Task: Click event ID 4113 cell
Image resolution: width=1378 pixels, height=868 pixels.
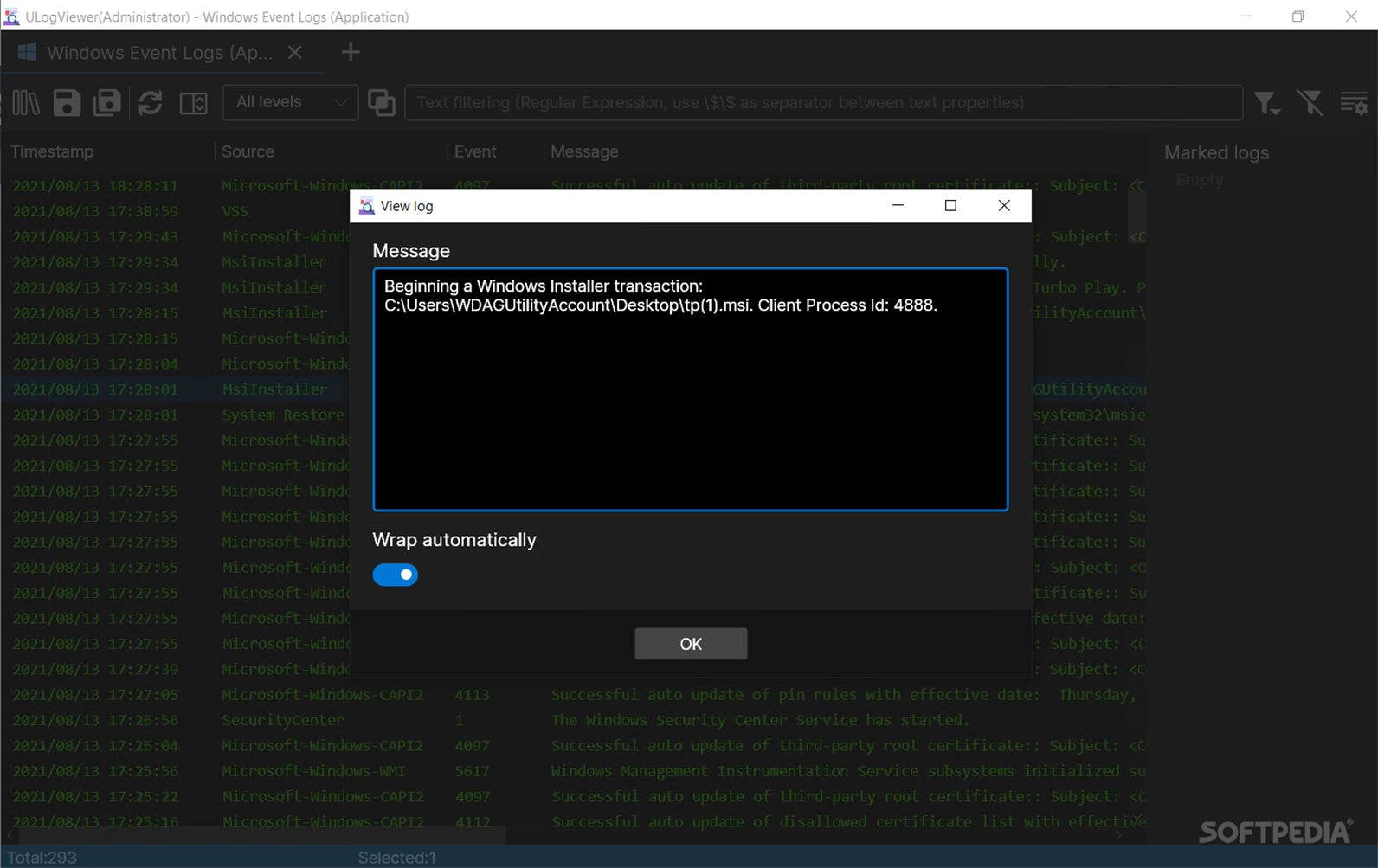Action: pos(473,695)
